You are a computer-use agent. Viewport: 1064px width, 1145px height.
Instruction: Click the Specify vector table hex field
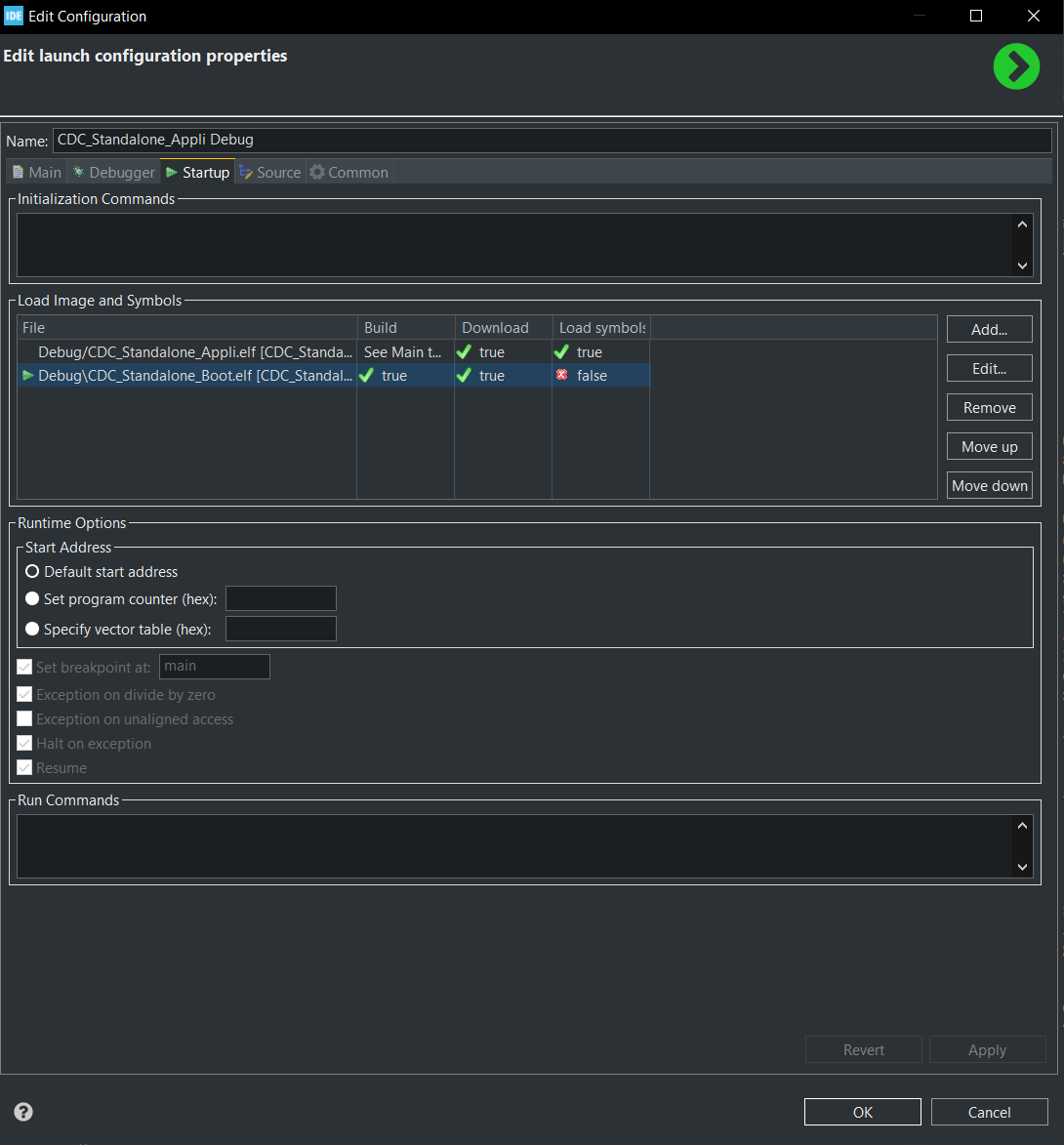(x=281, y=629)
